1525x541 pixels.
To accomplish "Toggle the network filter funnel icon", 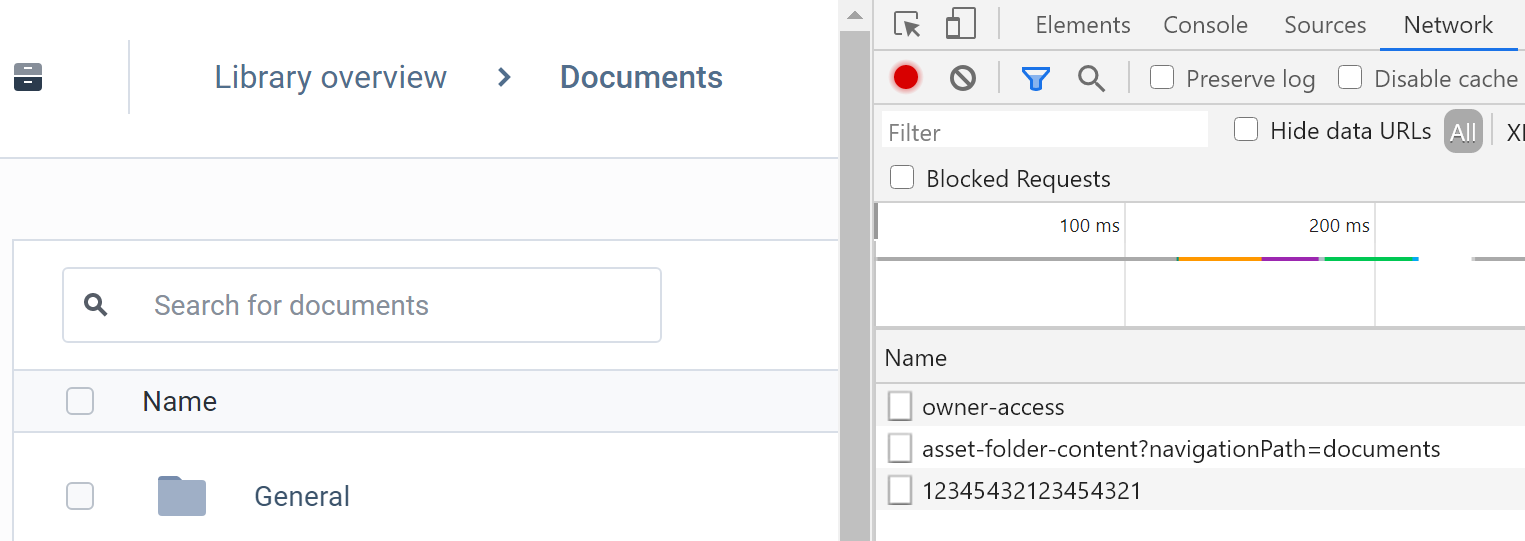I will pyautogui.click(x=1036, y=78).
